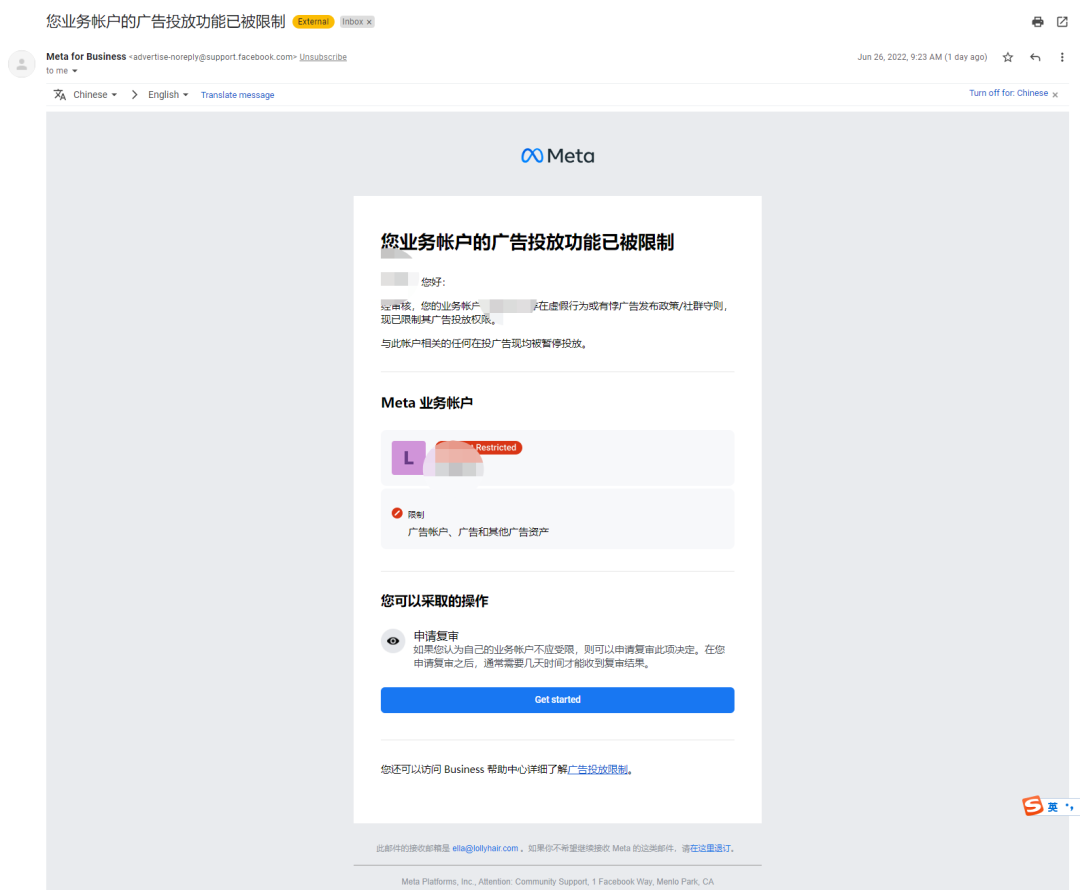This screenshot has width=1080, height=890.
Task: Click the red Restricted status badge
Action: pos(479,448)
